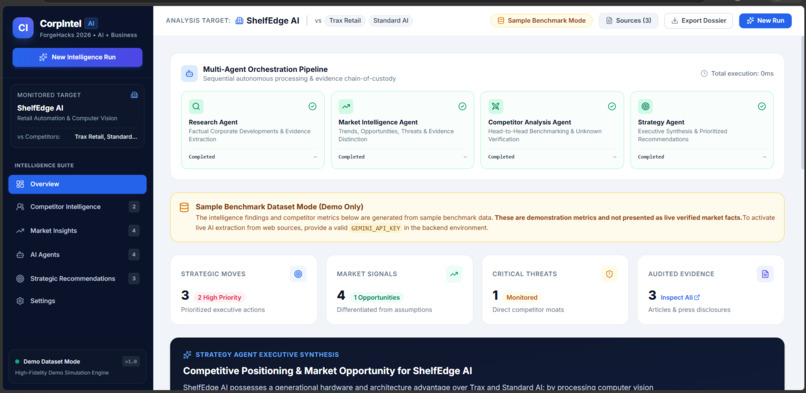The height and width of the screenshot is (393, 806).
Task: Click the 2 High Priority tag
Action: click(219, 297)
